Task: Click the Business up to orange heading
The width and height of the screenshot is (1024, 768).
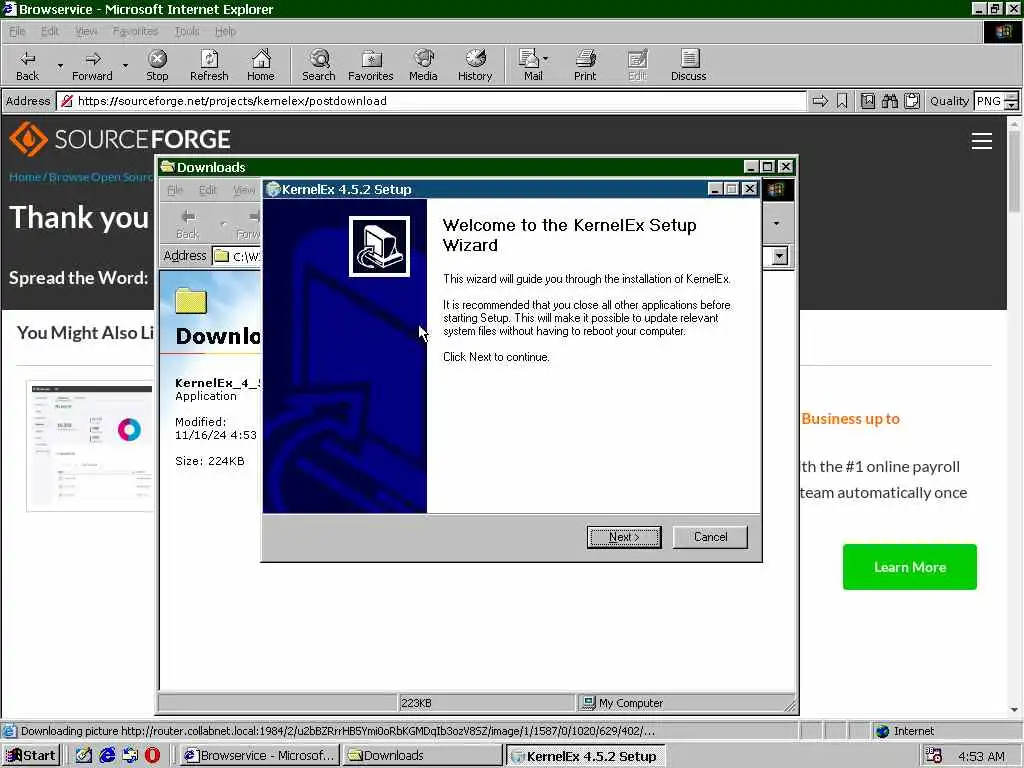Action: [850, 419]
